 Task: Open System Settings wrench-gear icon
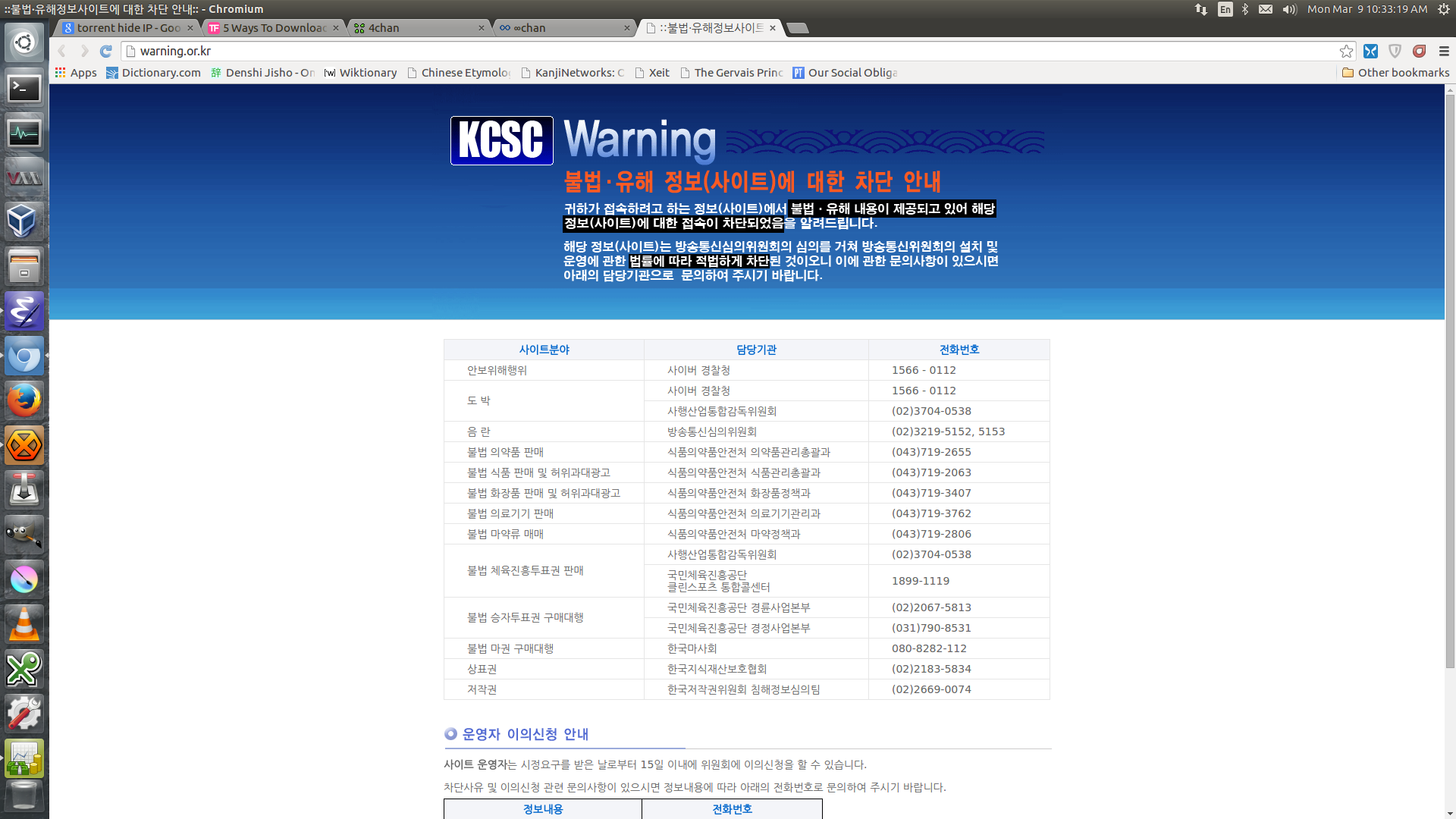click(24, 714)
